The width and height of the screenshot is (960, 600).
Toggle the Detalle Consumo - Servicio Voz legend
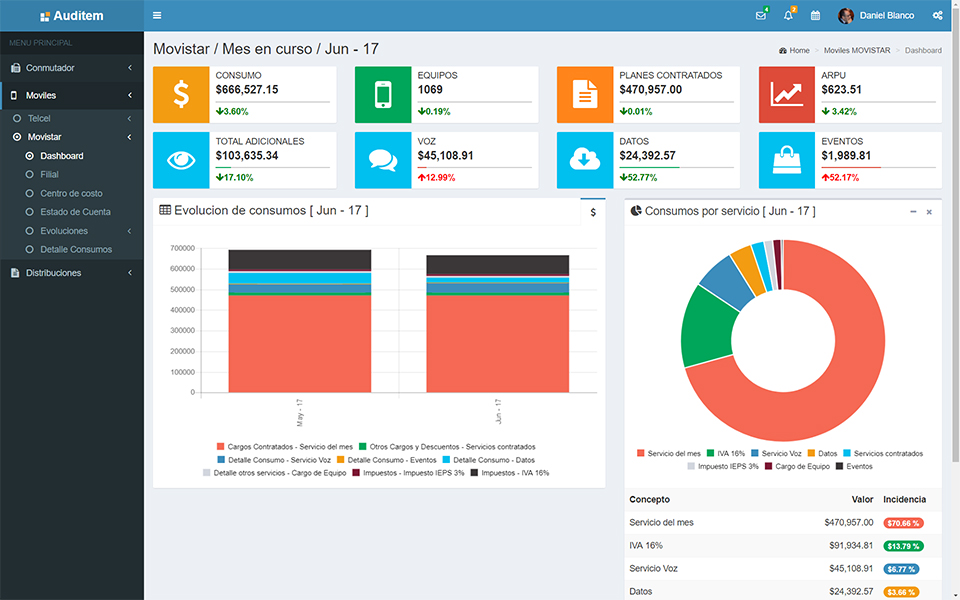(274, 460)
